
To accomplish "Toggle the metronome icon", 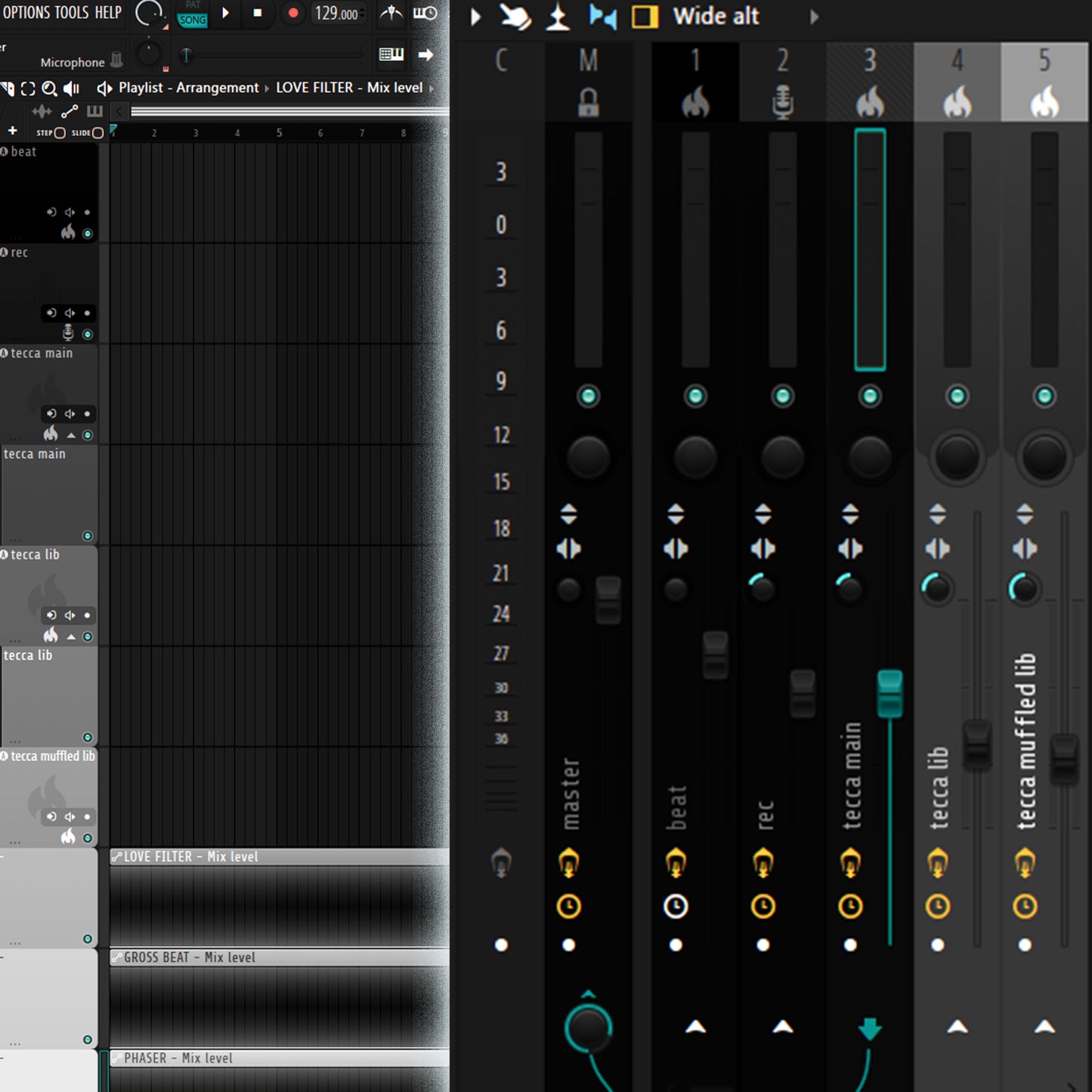I will click(391, 13).
